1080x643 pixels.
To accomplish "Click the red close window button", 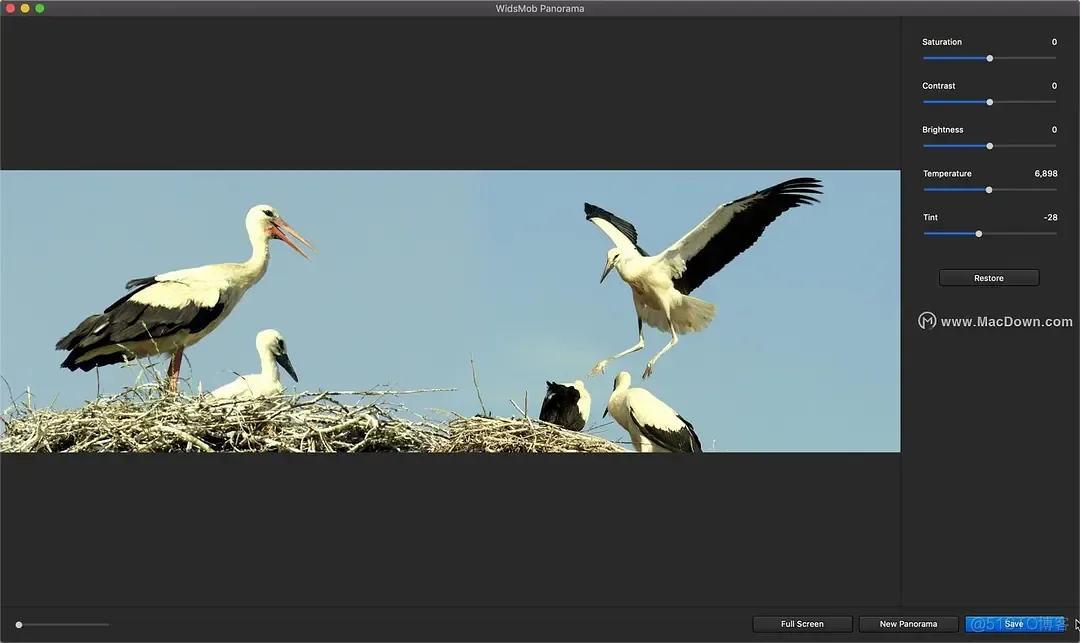I will [10, 8].
